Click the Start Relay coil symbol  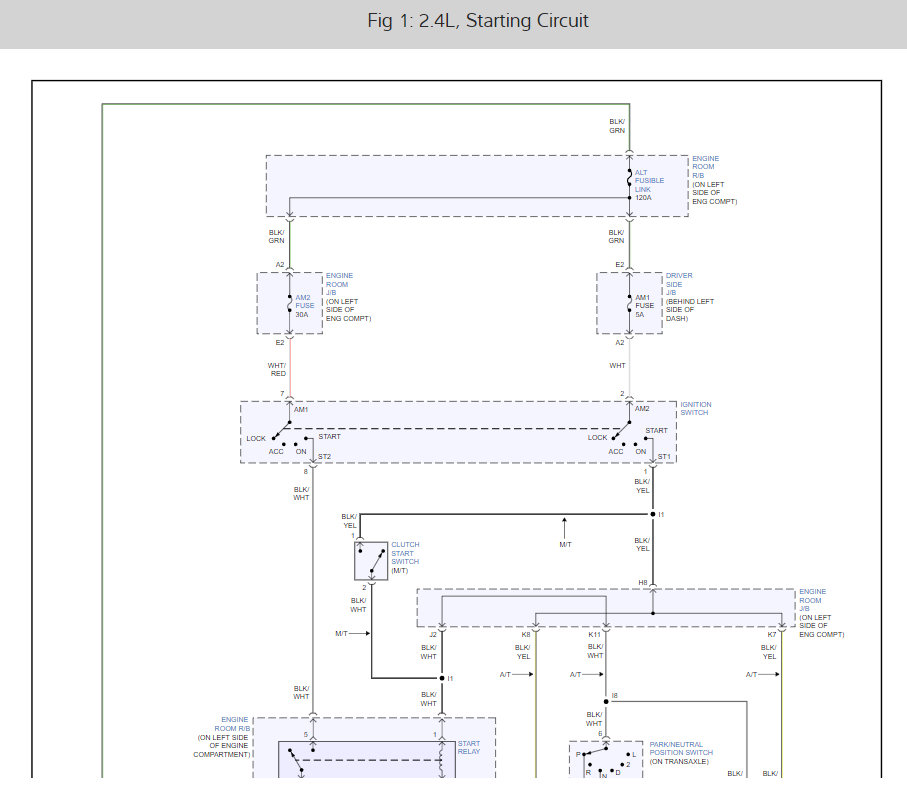(443, 765)
